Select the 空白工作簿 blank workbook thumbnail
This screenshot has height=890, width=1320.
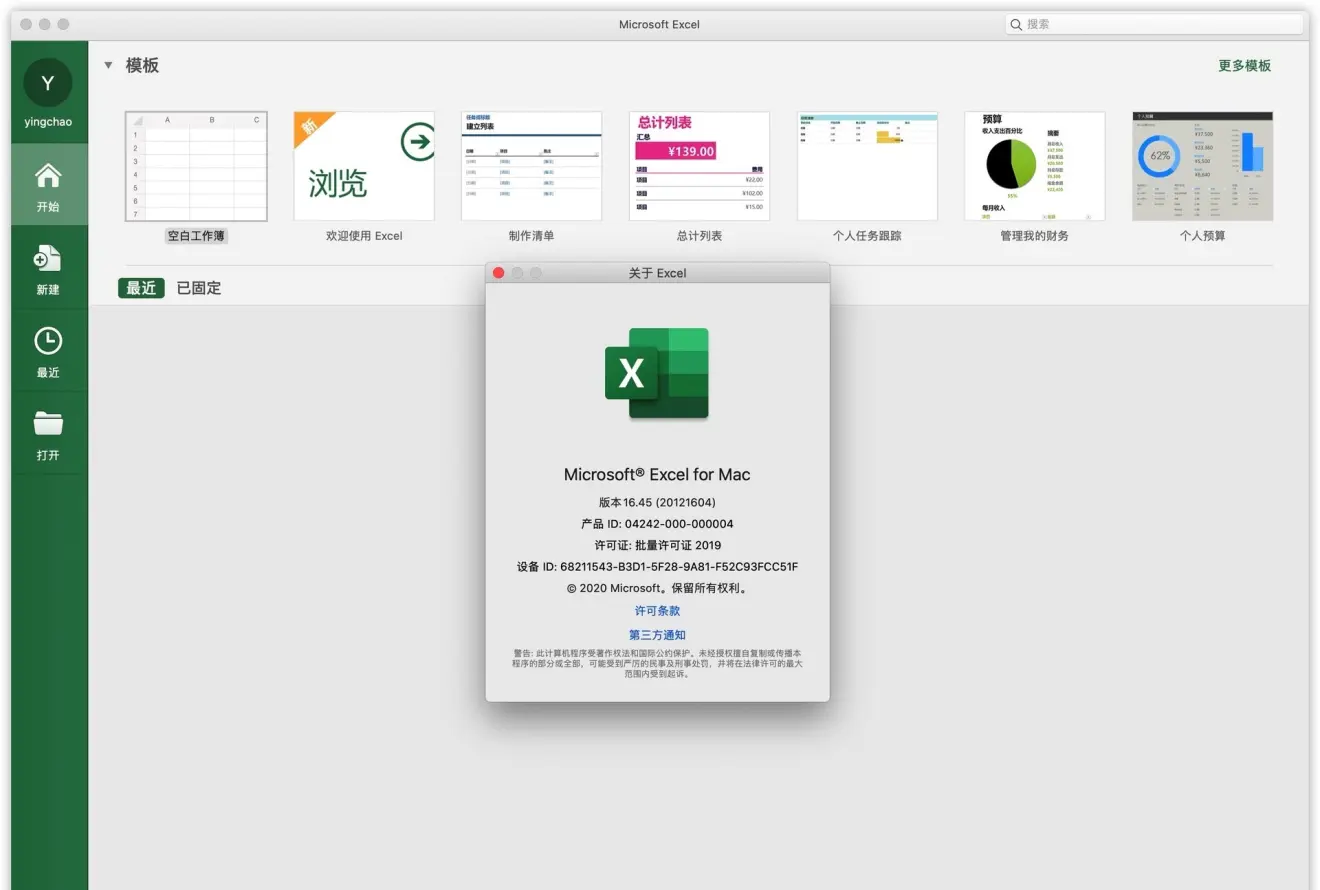coord(196,166)
